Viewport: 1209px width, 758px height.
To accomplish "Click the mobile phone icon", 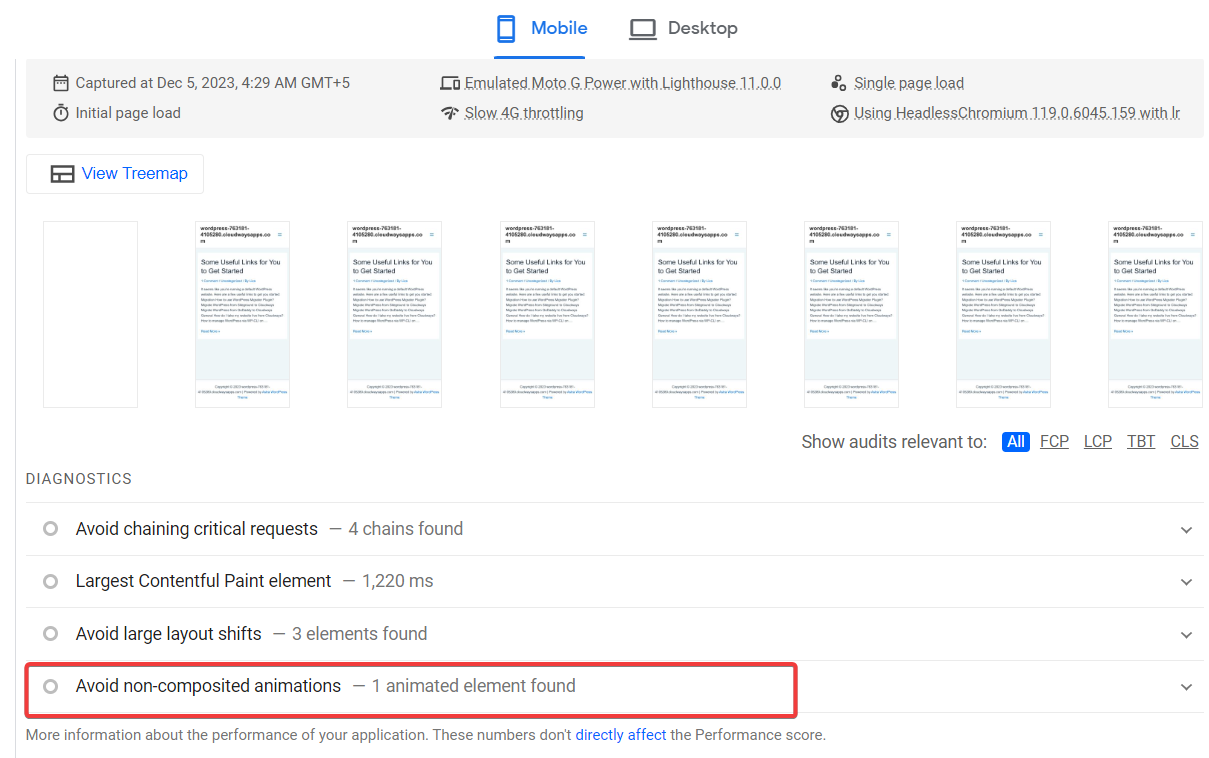I will pos(508,28).
